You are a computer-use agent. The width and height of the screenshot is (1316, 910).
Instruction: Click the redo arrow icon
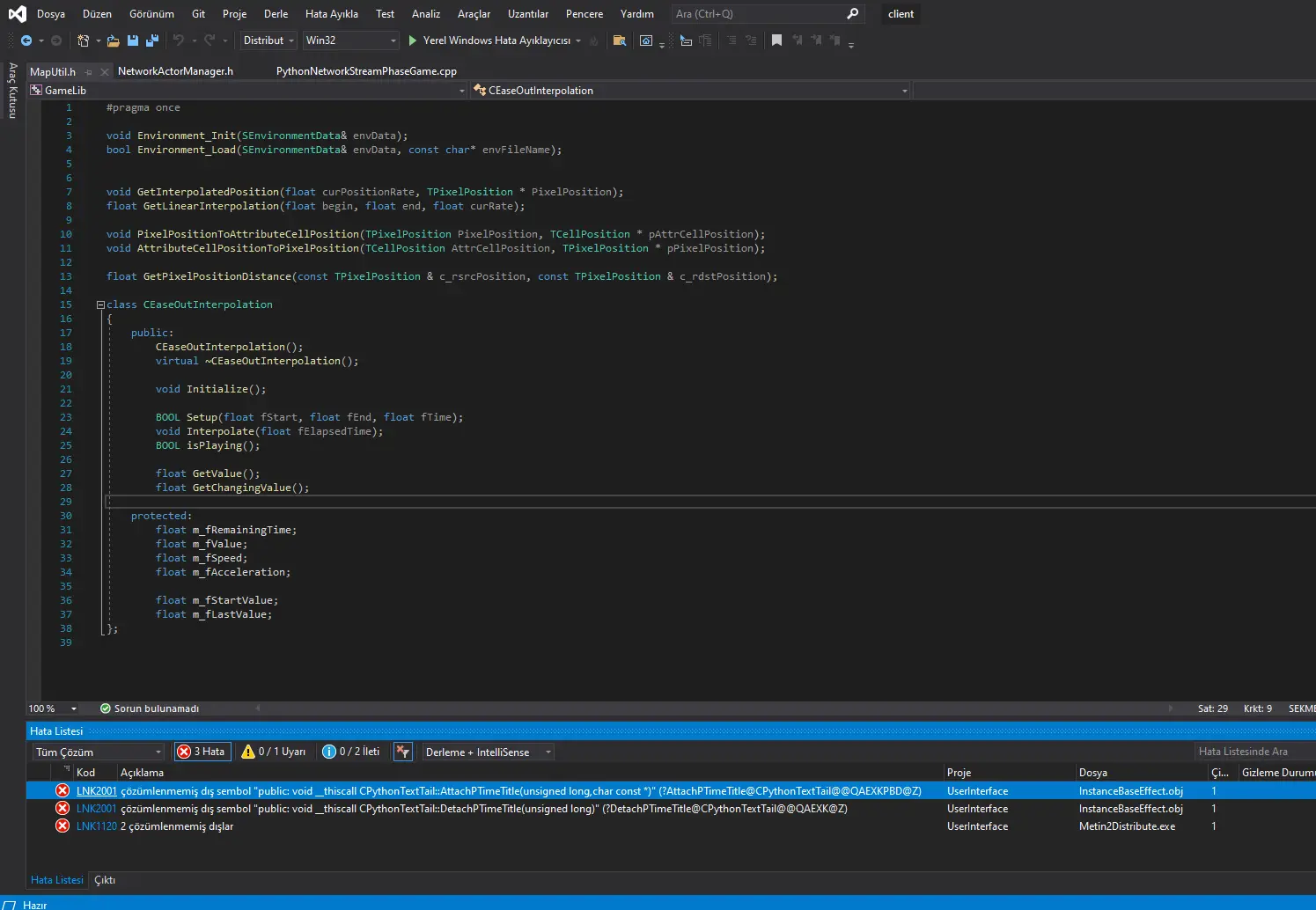(210, 40)
